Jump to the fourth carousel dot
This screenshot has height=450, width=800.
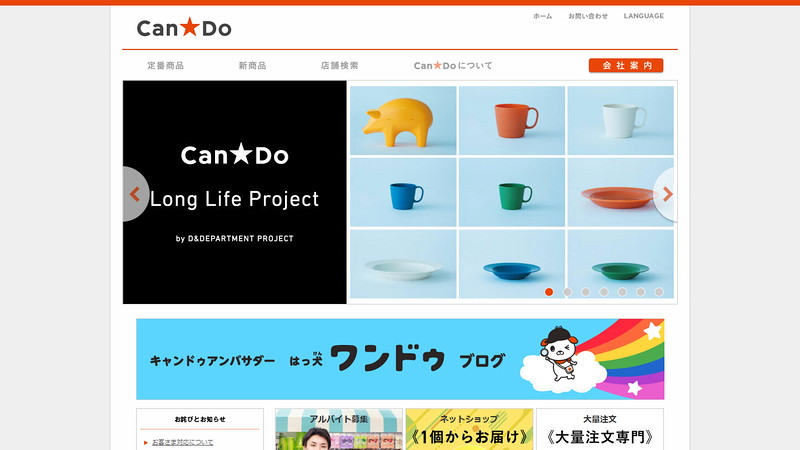click(x=604, y=292)
